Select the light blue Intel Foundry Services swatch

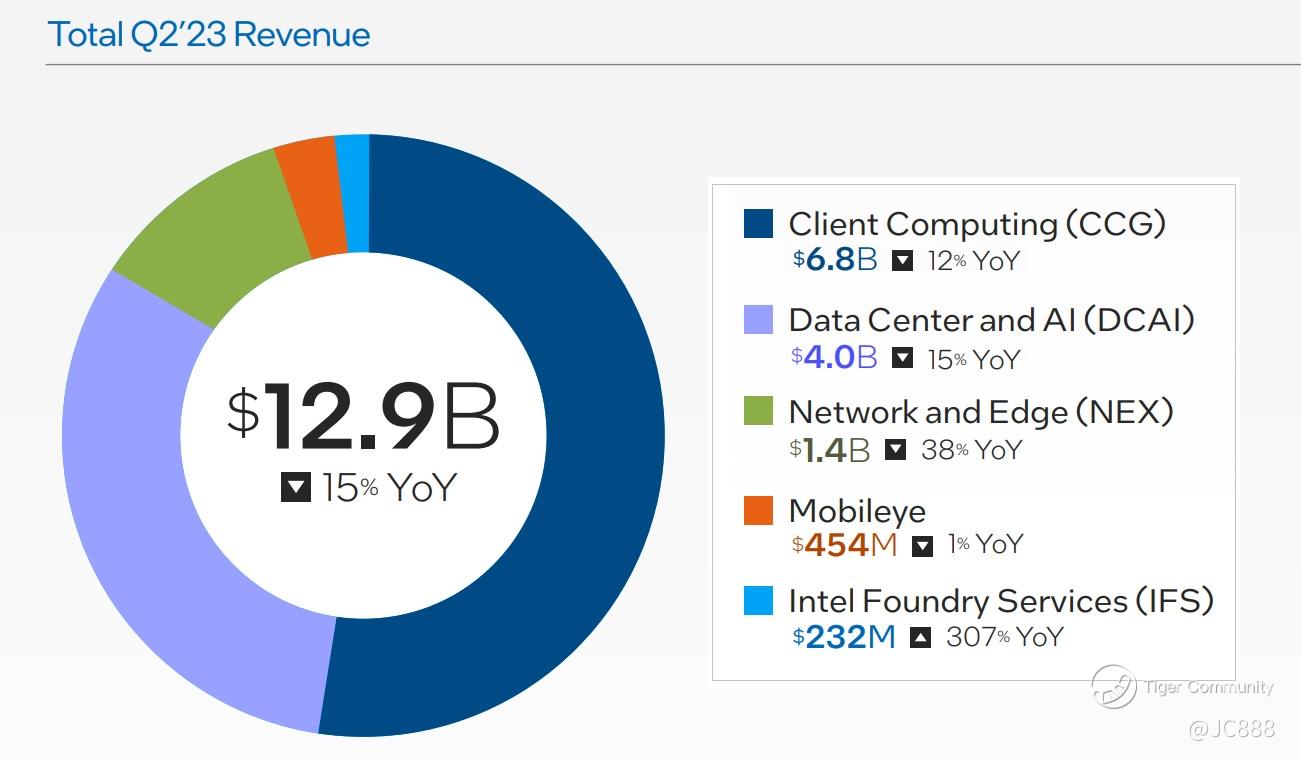[x=758, y=601]
